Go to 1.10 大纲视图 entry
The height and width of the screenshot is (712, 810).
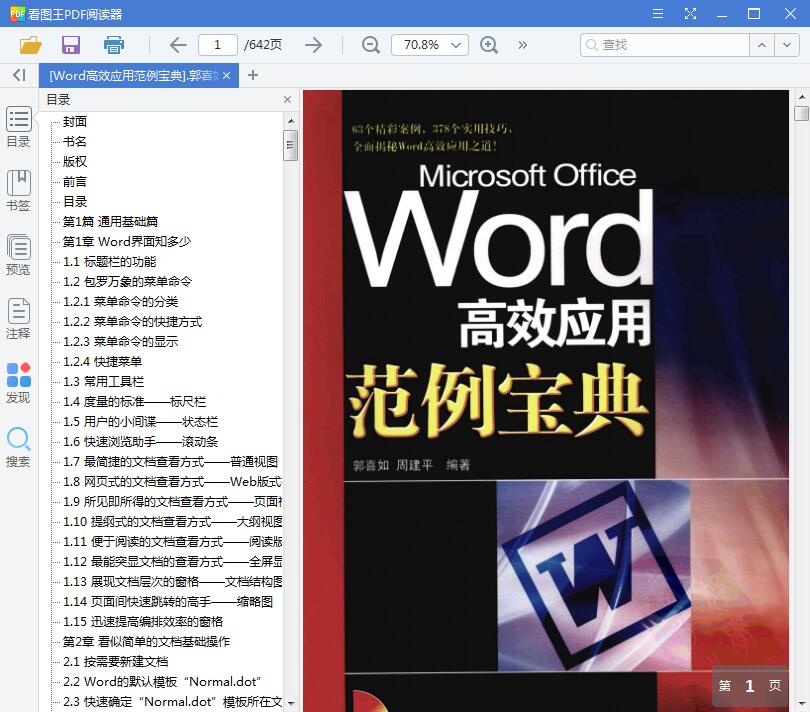pyautogui.click(x=172, y=522)
